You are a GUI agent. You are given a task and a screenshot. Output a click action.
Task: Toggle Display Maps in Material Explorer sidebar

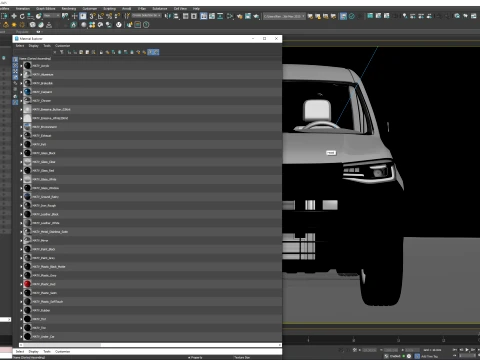(x=15, y=71)
